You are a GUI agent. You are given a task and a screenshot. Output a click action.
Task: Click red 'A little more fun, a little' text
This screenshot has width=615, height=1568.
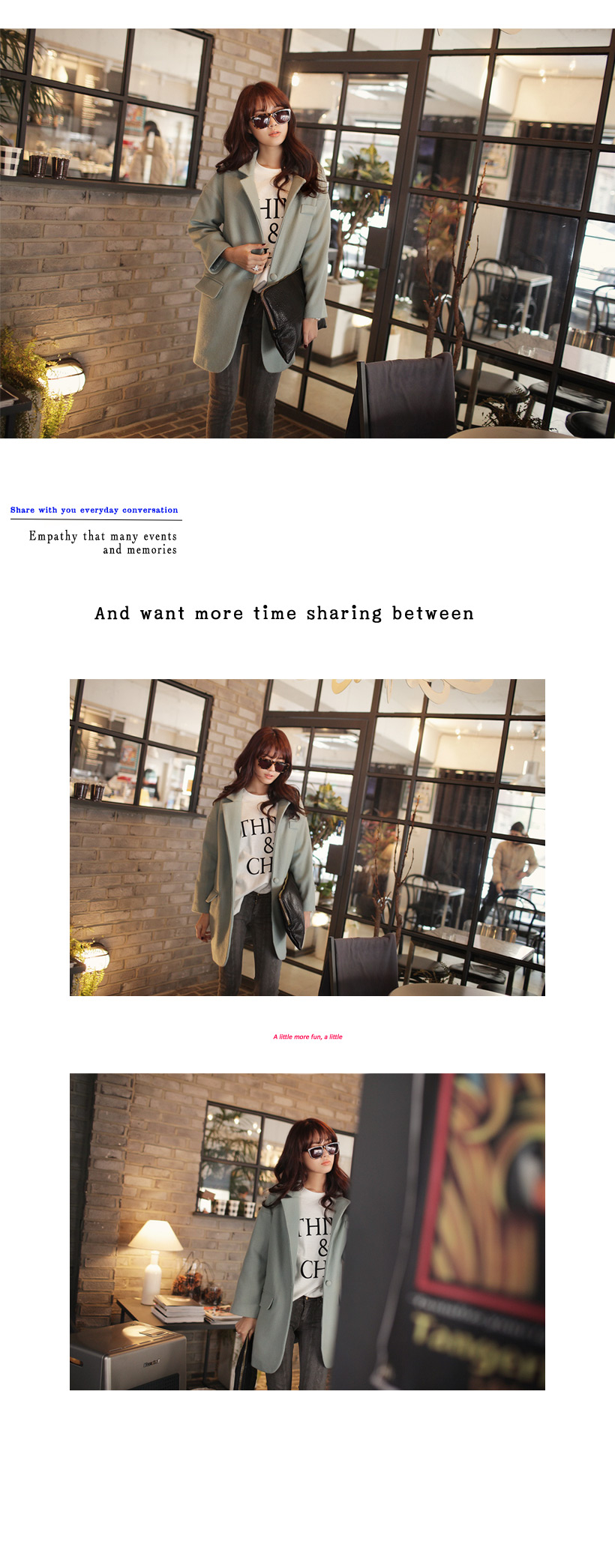307,1037
